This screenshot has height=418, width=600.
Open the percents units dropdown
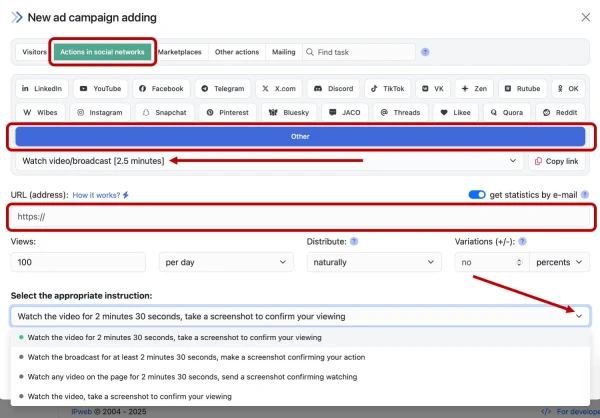pos(559,262)
